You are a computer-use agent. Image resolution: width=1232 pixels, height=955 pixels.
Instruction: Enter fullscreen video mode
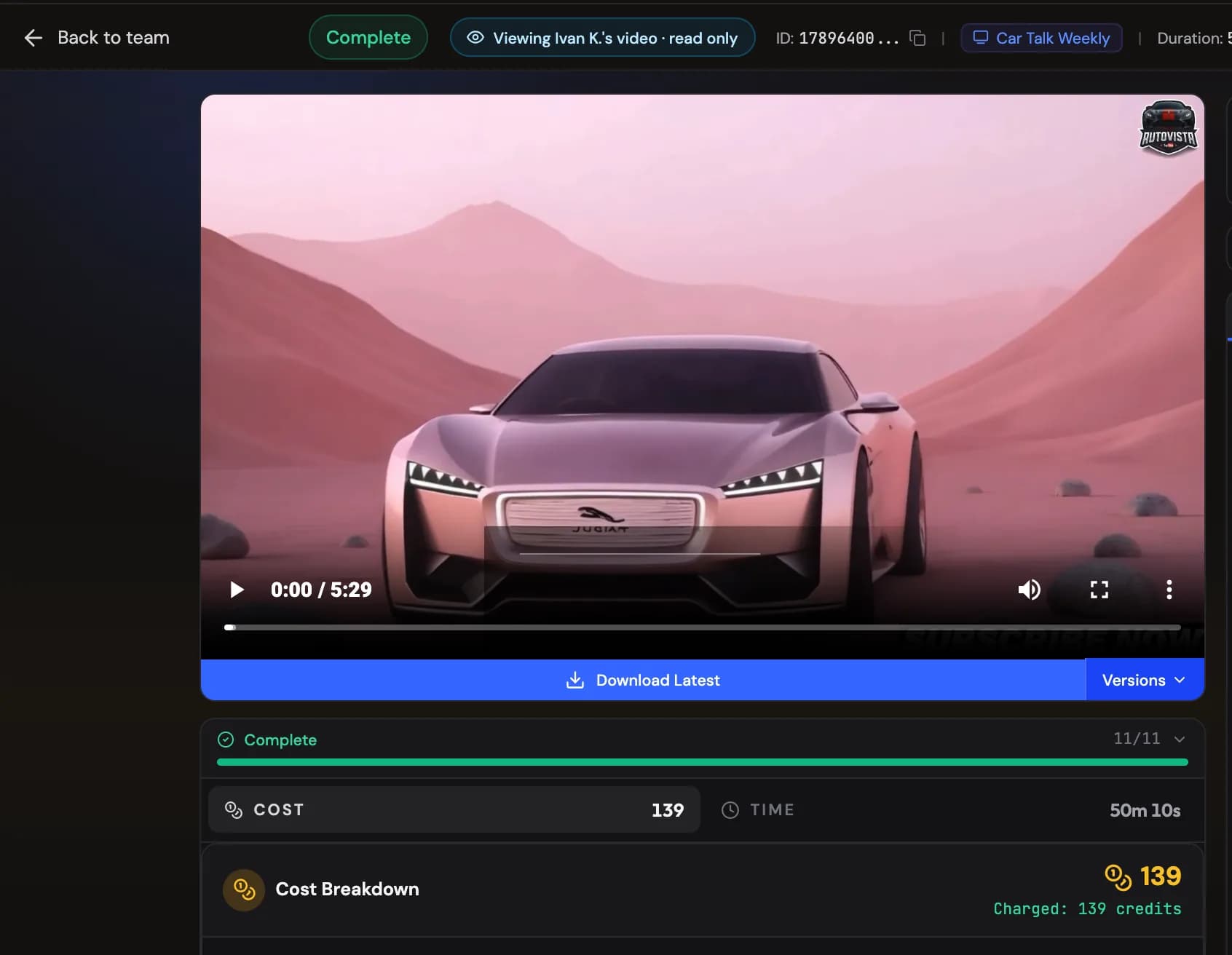pos(1099,590)
